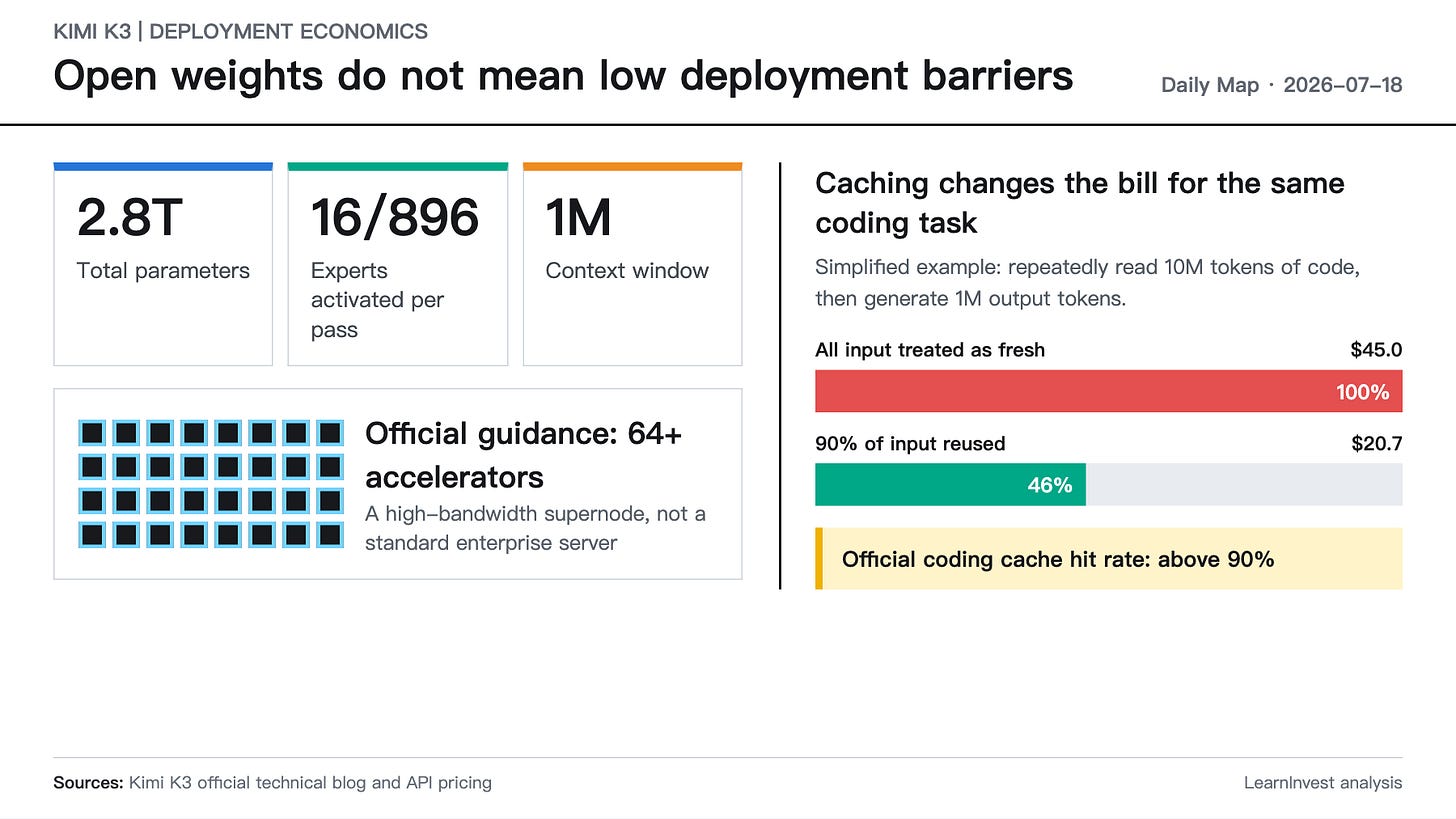This screenshot has height=819, width=1456.
Task: Select the '1M' context window value
Action: click(x=578, y=218)
